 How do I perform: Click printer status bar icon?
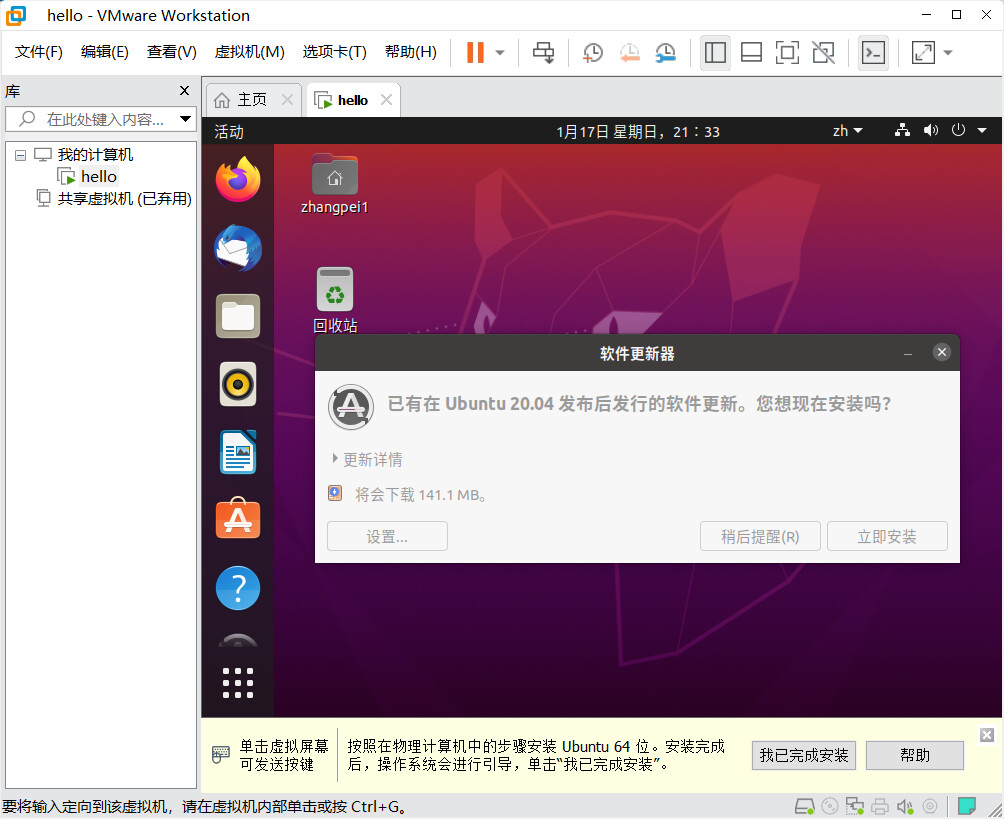pos(880,806)
